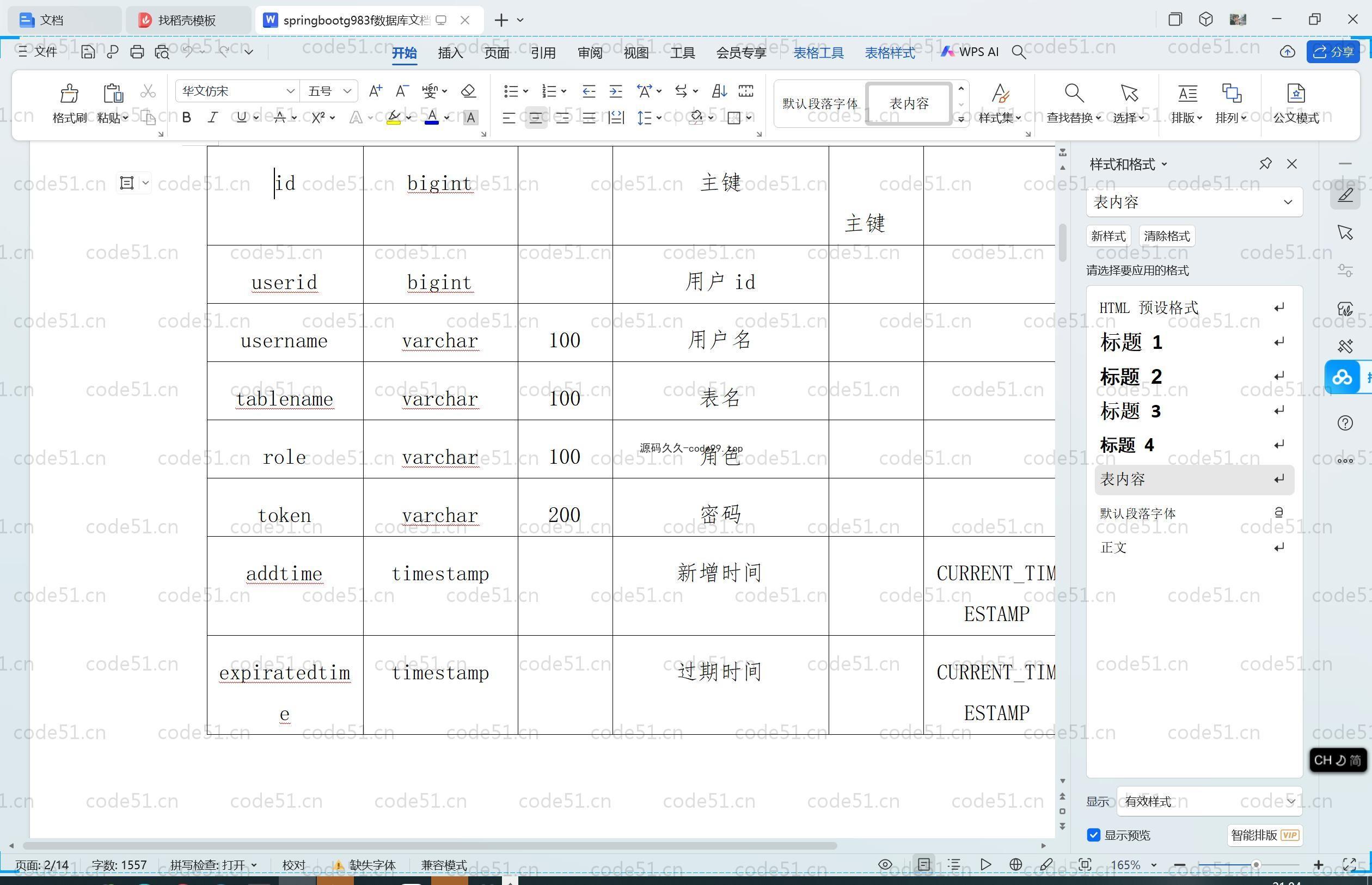The width and height of the screenshot is (1372, 885).
Task: Click the horizontal document scrollbar
Action: pyautogui.click(x=430, y=846)
